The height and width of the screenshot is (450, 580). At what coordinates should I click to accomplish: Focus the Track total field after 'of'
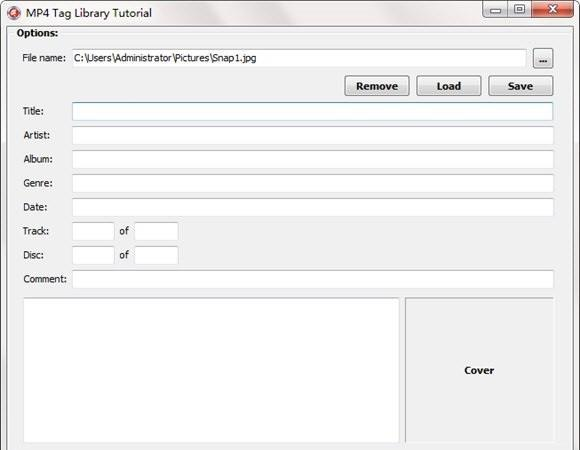pos(156,231)
